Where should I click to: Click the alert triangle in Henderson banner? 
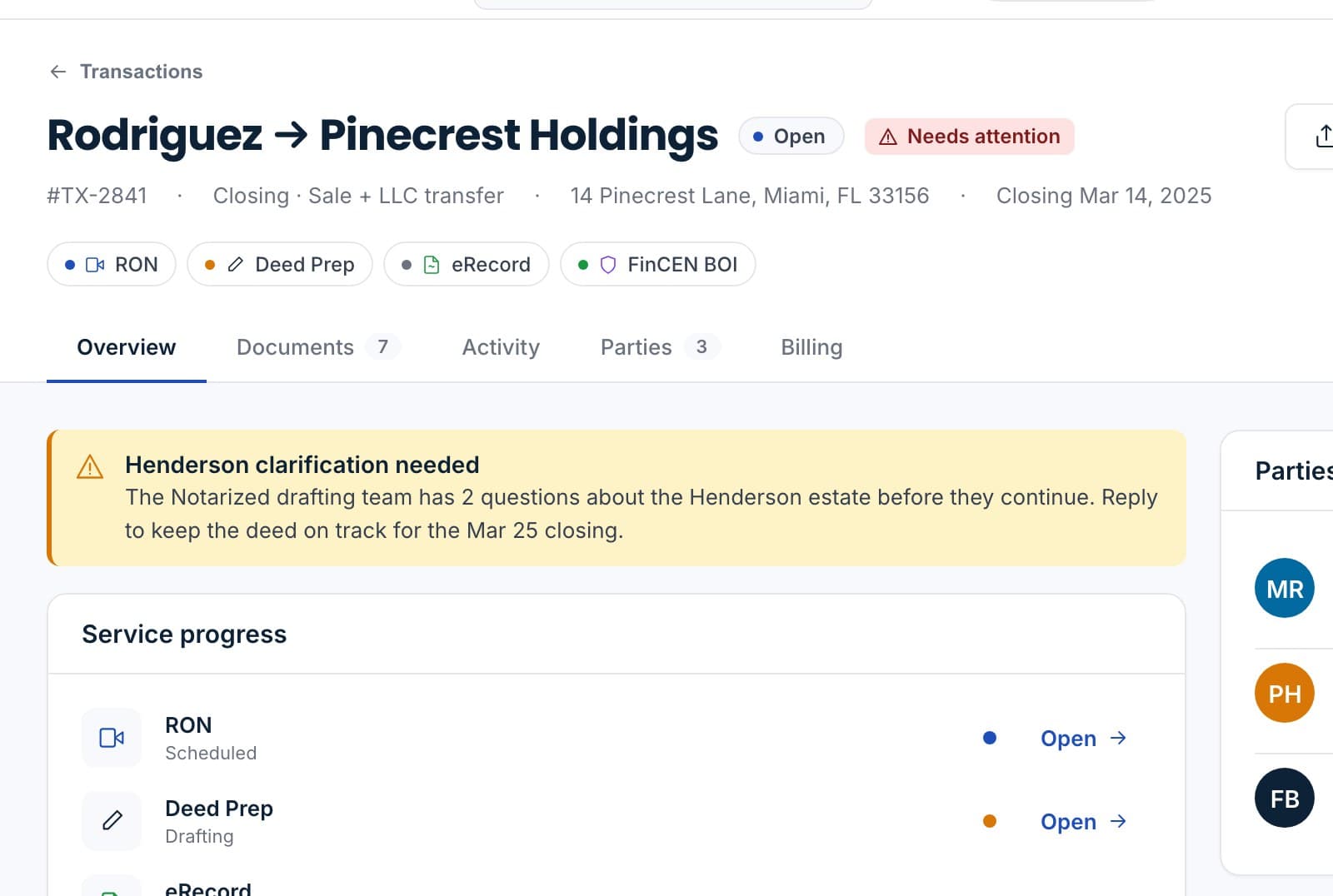tap(90, 466)
